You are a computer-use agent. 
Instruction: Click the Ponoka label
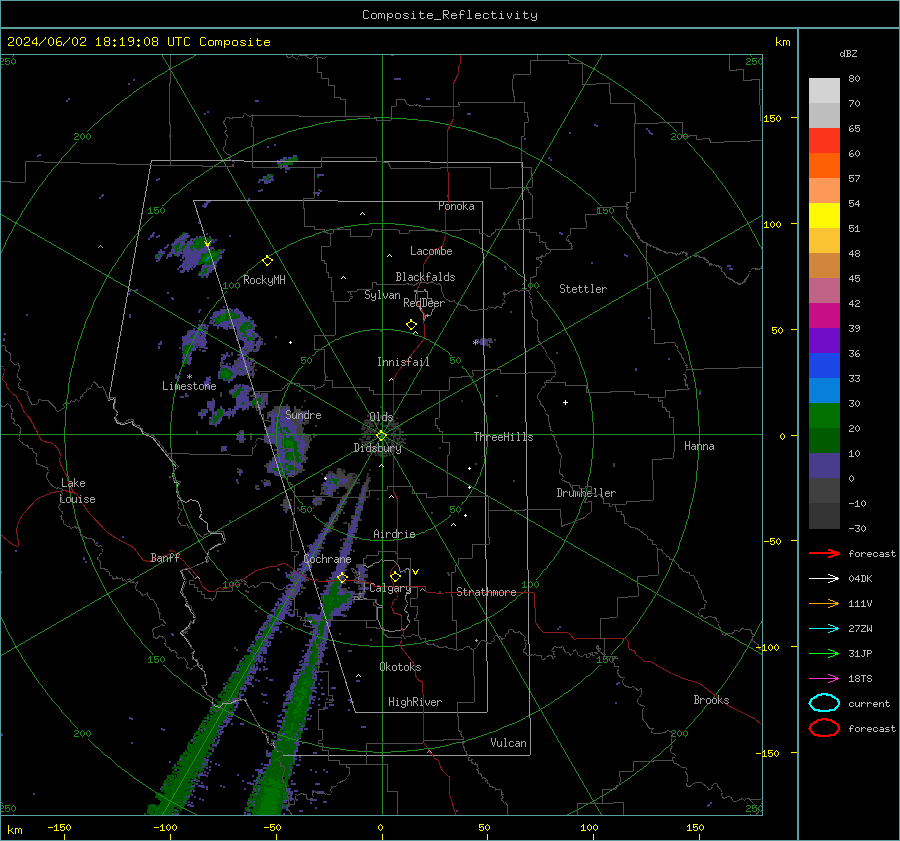pos(456,207)
